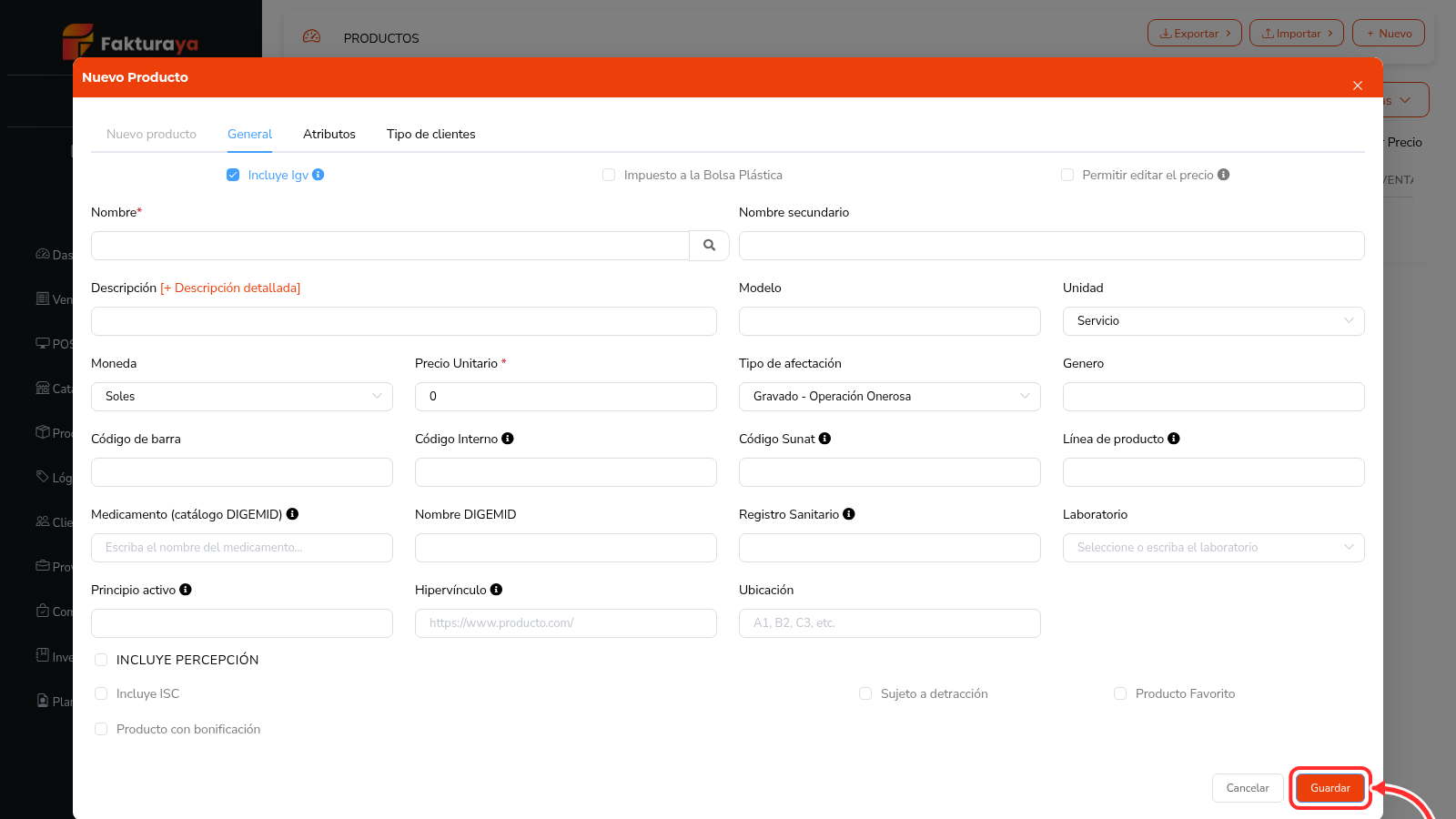Click the Descripción input field
1456x819 pixels.
pos(404,321)
